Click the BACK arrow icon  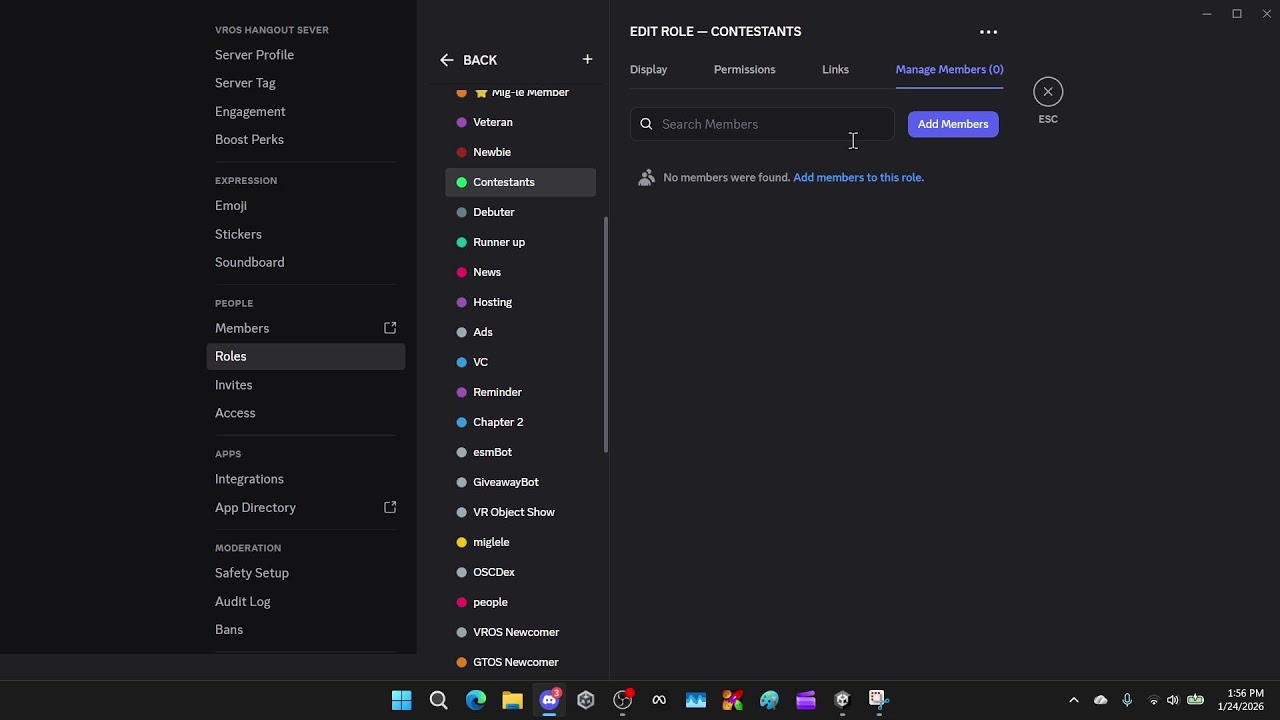point(447,60)
